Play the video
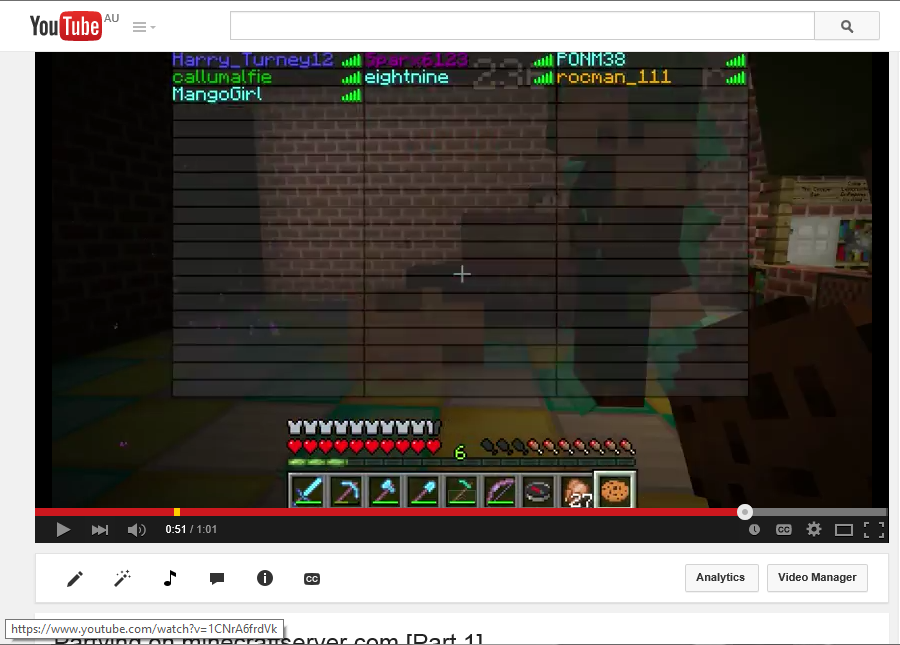This screenshot has height=645, width=900. click(x=63, y=530)
